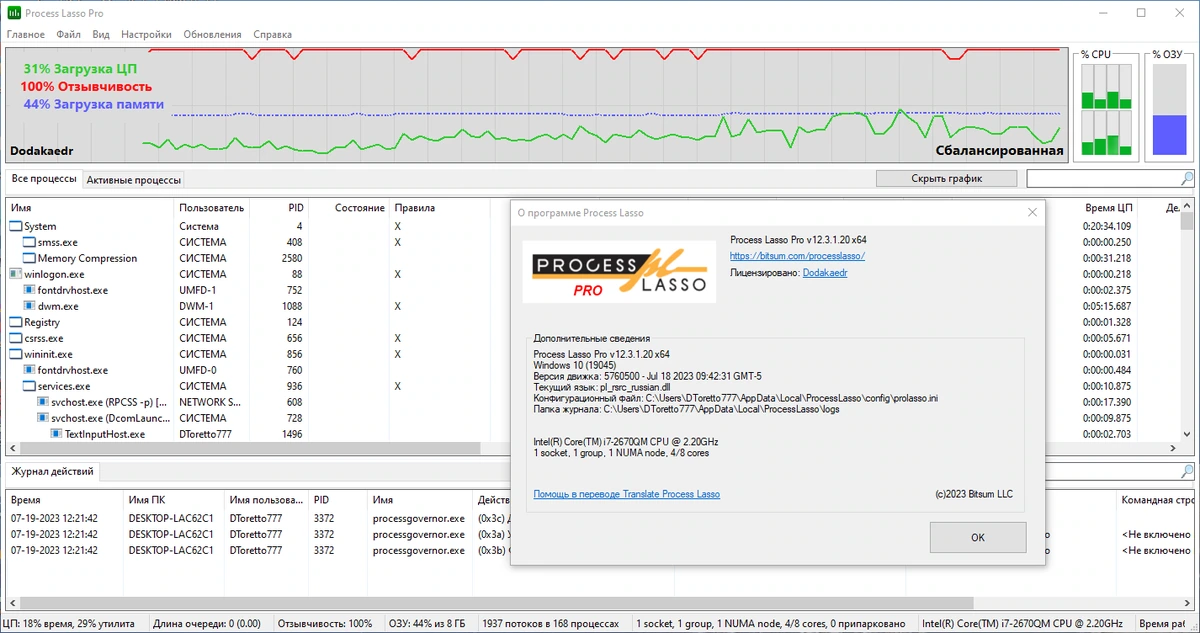Select the Memory Compression process row
This screenshot has width=1200, height=633.
tap(593, 259)
